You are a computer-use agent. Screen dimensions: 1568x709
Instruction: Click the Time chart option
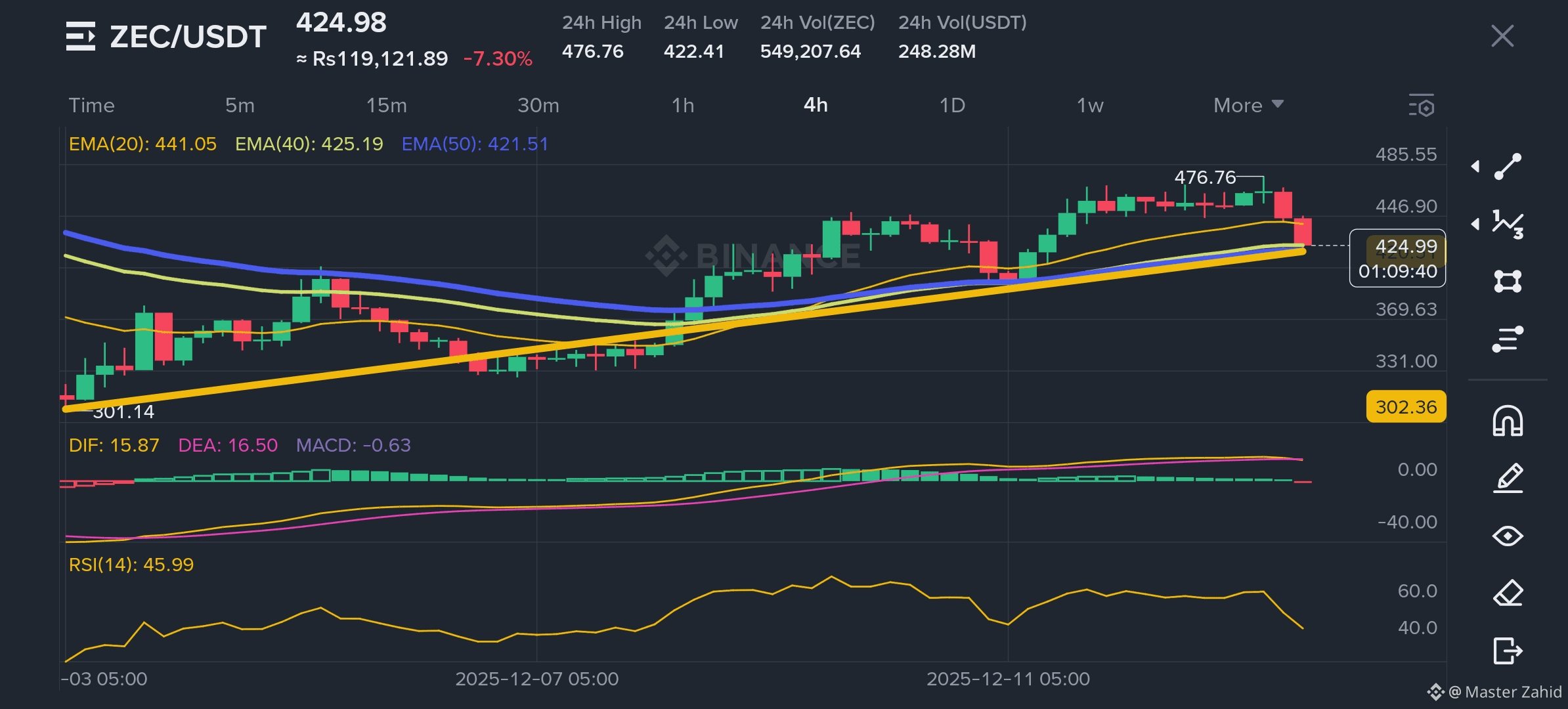pos(91,105)
